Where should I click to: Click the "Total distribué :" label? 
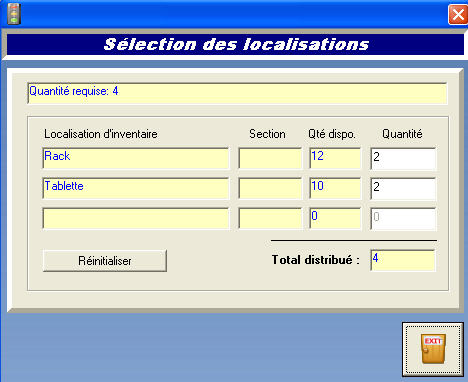click(316, 260)
